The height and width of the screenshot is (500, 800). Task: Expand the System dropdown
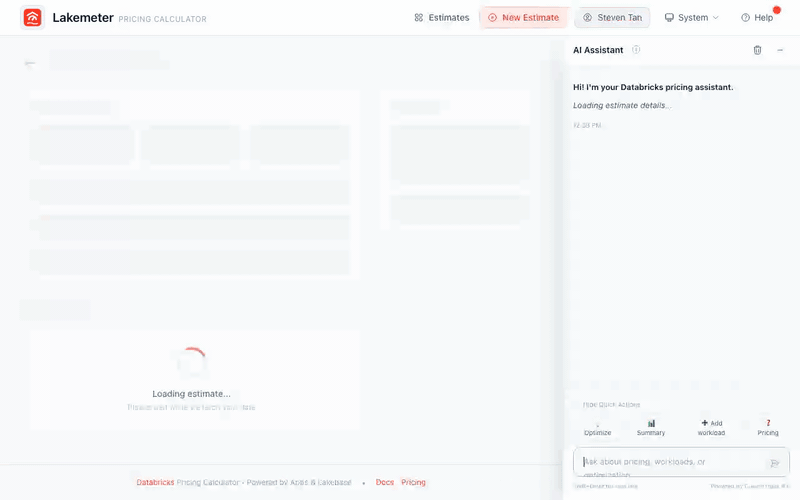point(691,17)
